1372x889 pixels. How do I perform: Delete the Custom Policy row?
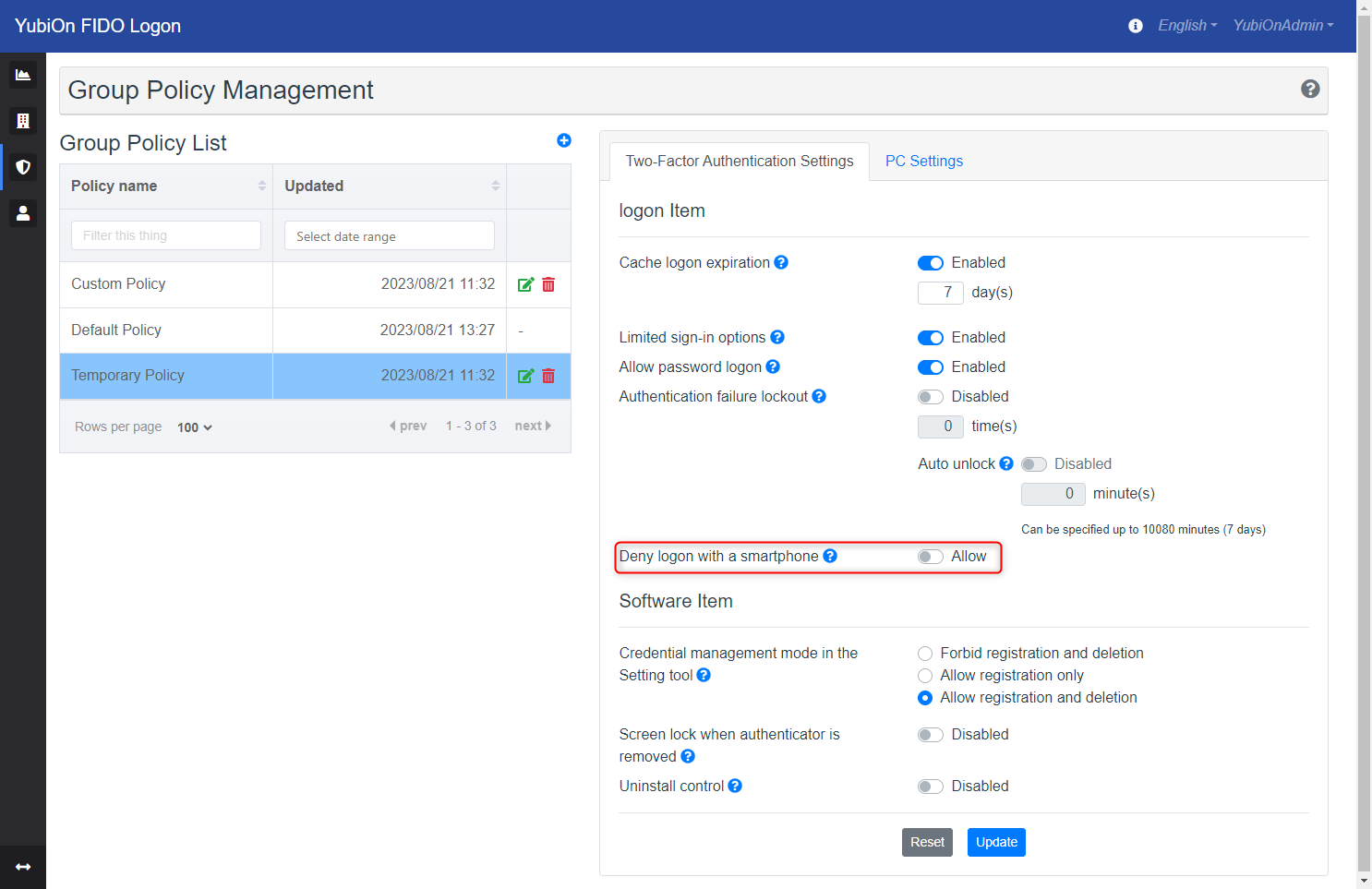point(548,284)
